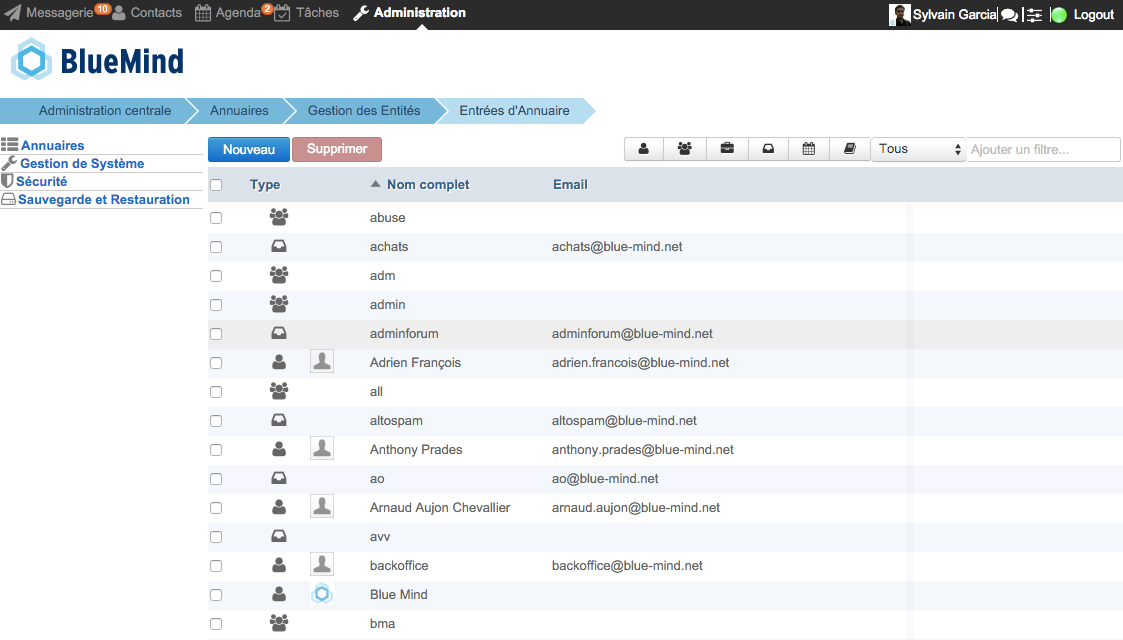Screen dimensions: 1123x640
Task: Open Sécurité in left sidebar
Action: coord(42,181)
